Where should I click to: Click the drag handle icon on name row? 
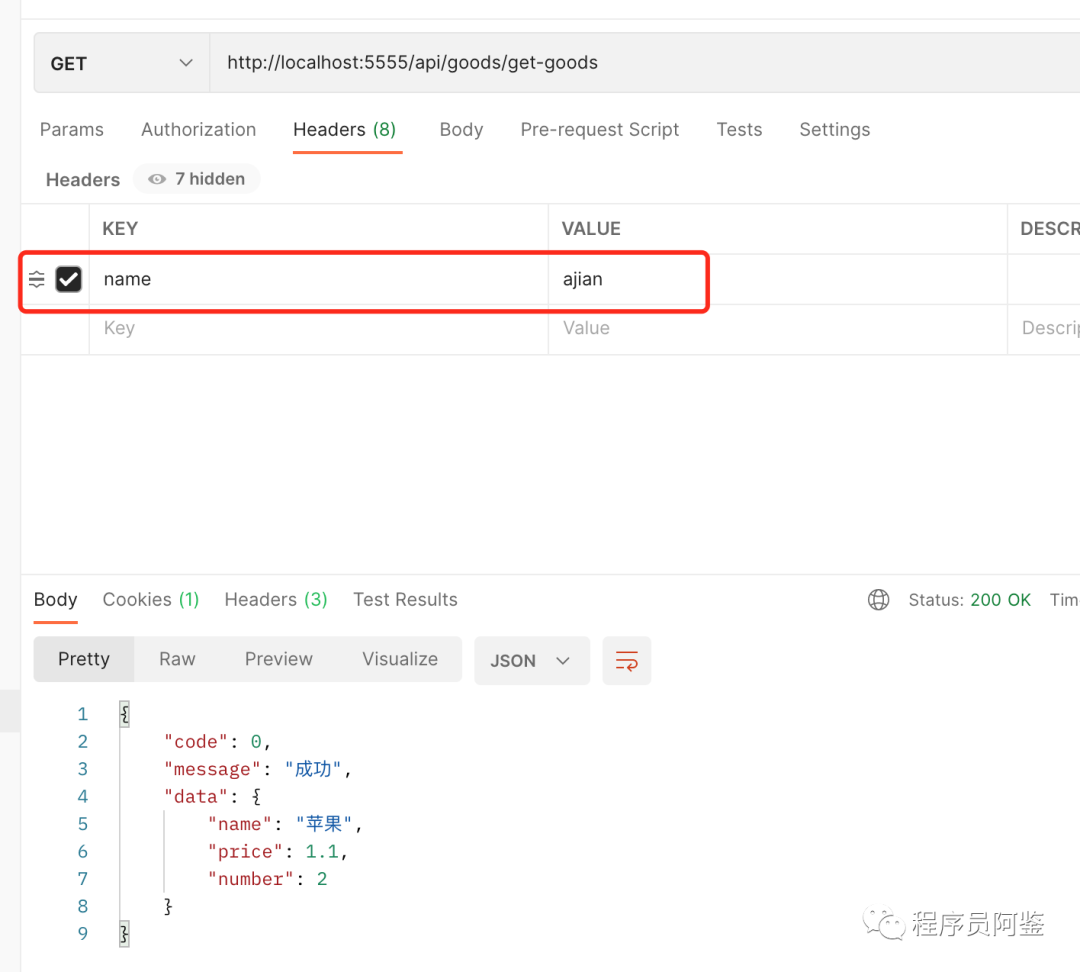click(x=37, y=279)
